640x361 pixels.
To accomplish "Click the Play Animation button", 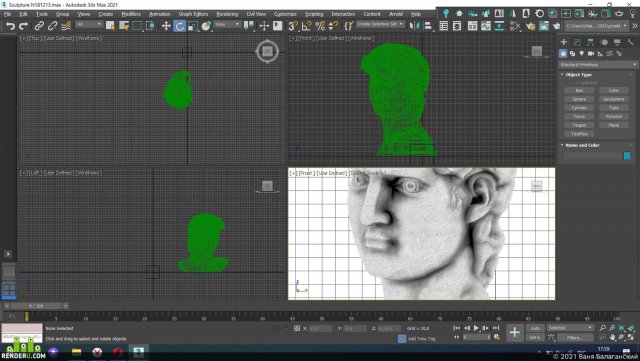I will [476, 328].
